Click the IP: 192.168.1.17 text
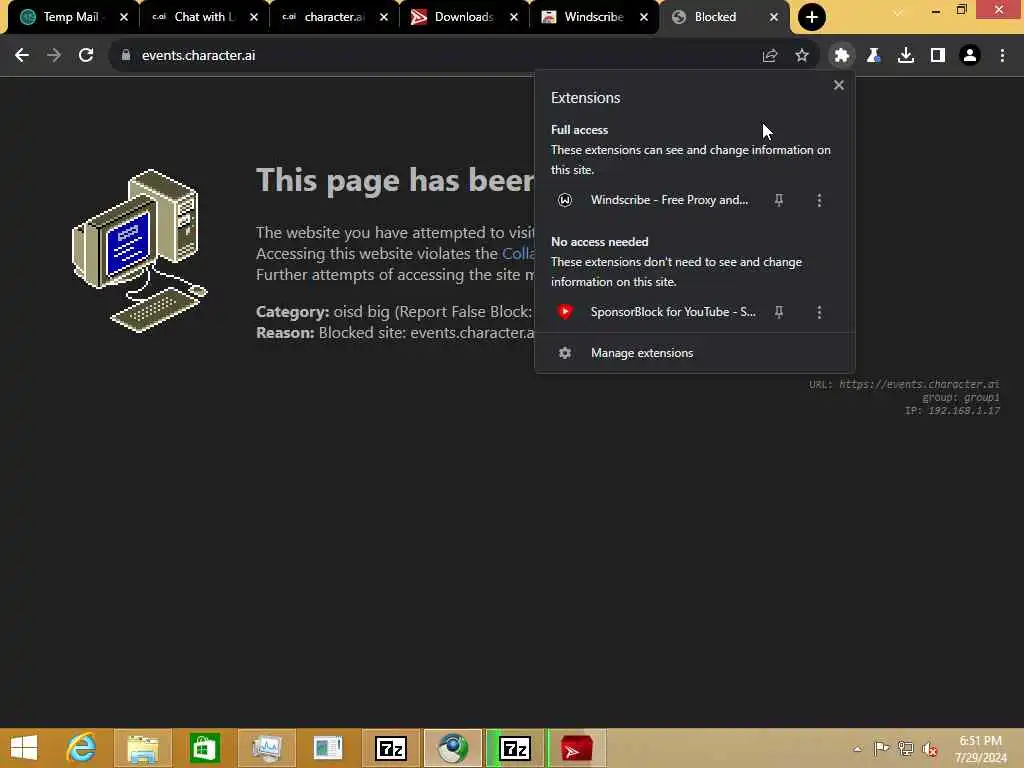1024x768 pixels. point(952,410)
